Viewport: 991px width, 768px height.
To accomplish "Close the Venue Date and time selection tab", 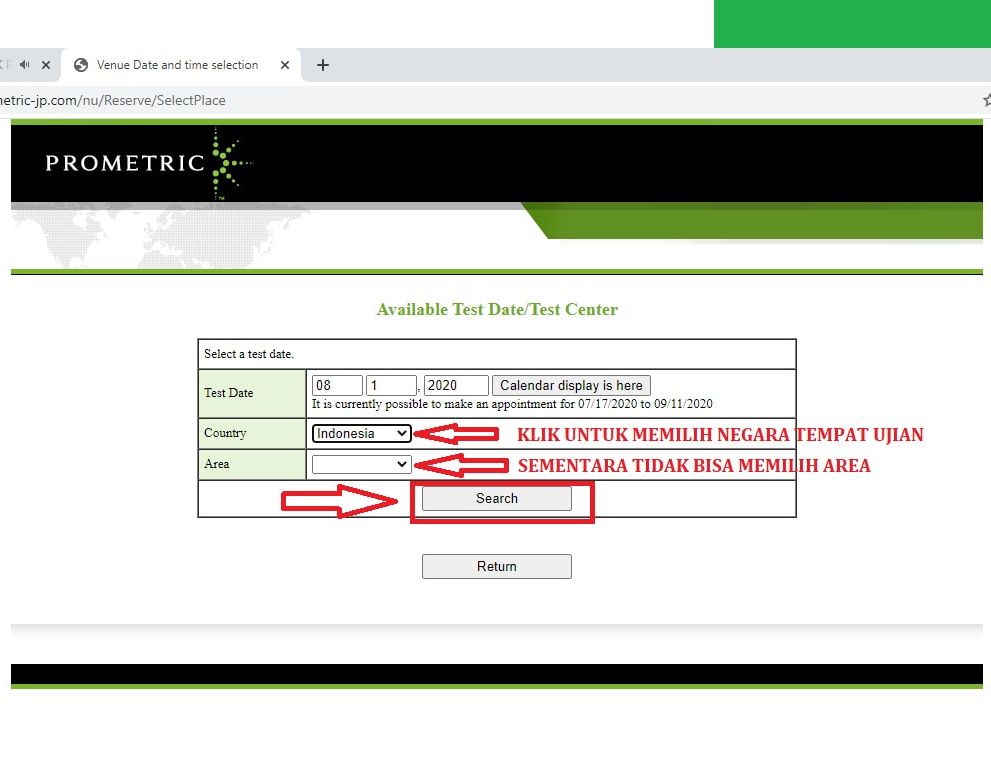I will (285, 65).
